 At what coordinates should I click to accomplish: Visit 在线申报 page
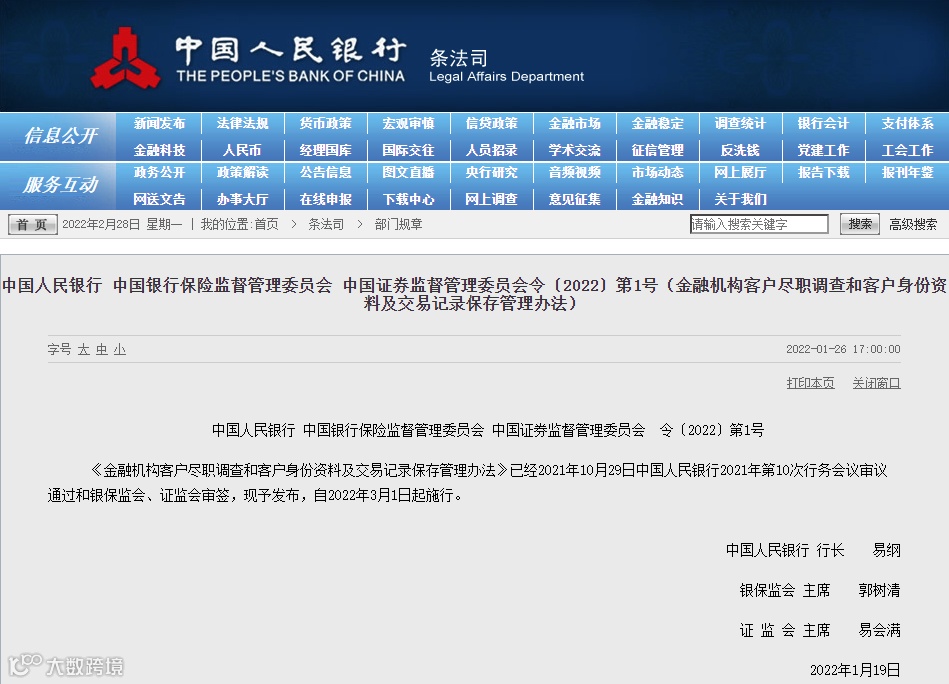(x=326, y=199)
